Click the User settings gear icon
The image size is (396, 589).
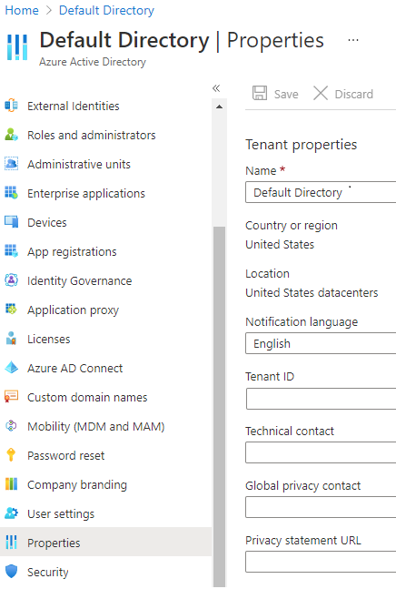(11, 513)
